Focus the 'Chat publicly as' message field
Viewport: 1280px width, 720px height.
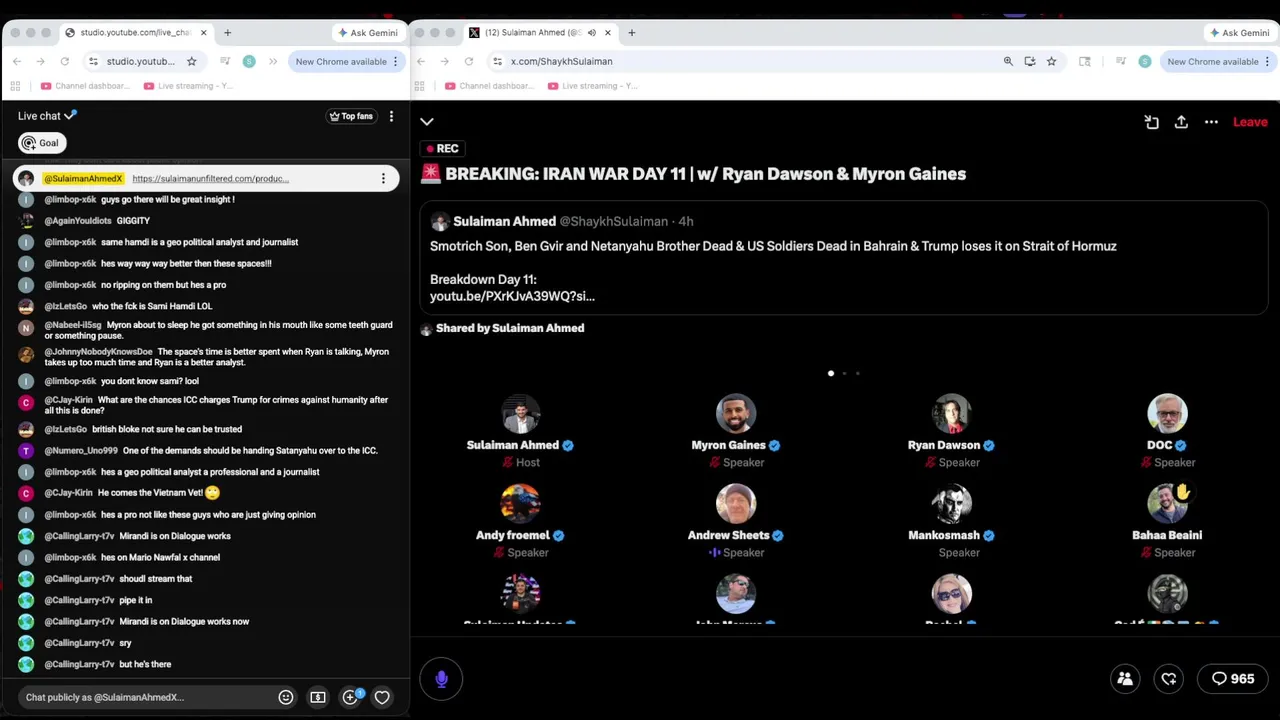tap(147, 697)
